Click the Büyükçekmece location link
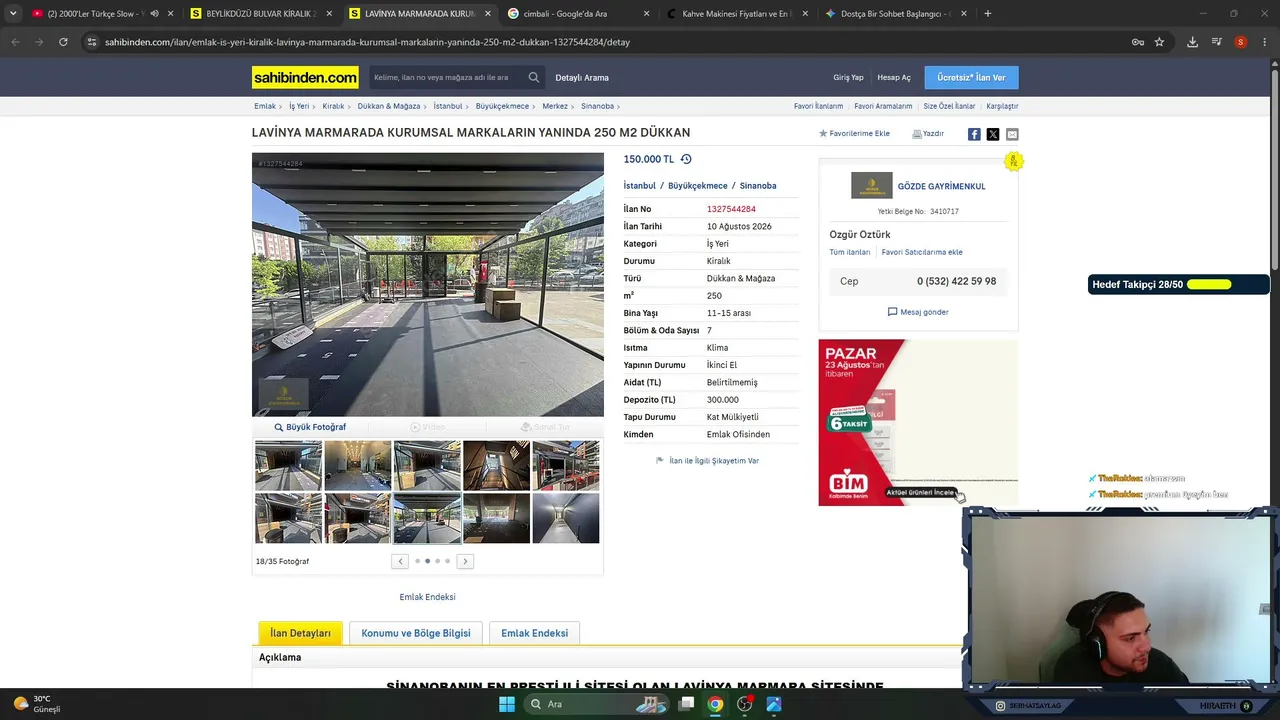This screenshot has height=720, width=1280. 698,186
